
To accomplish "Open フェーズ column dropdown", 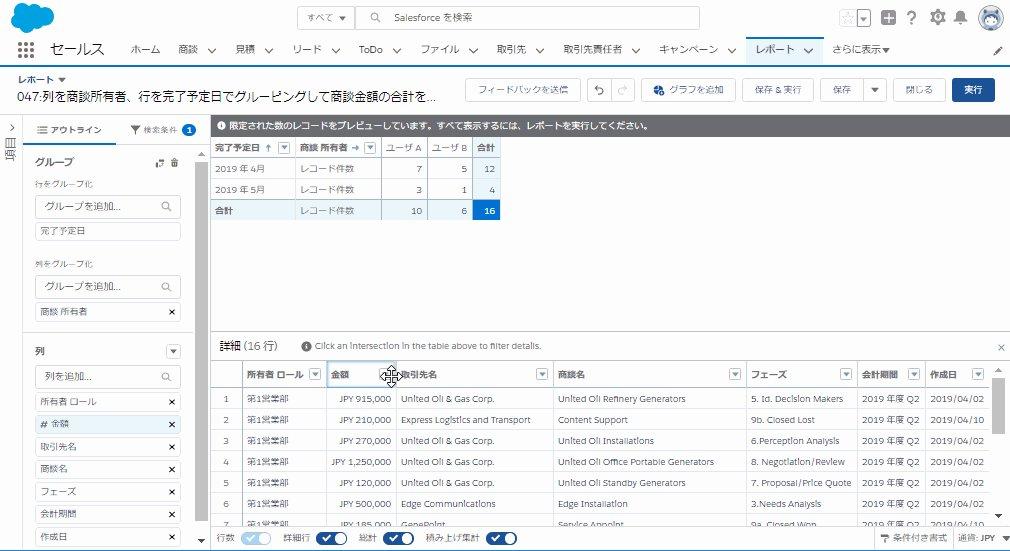I will (846, 374).
